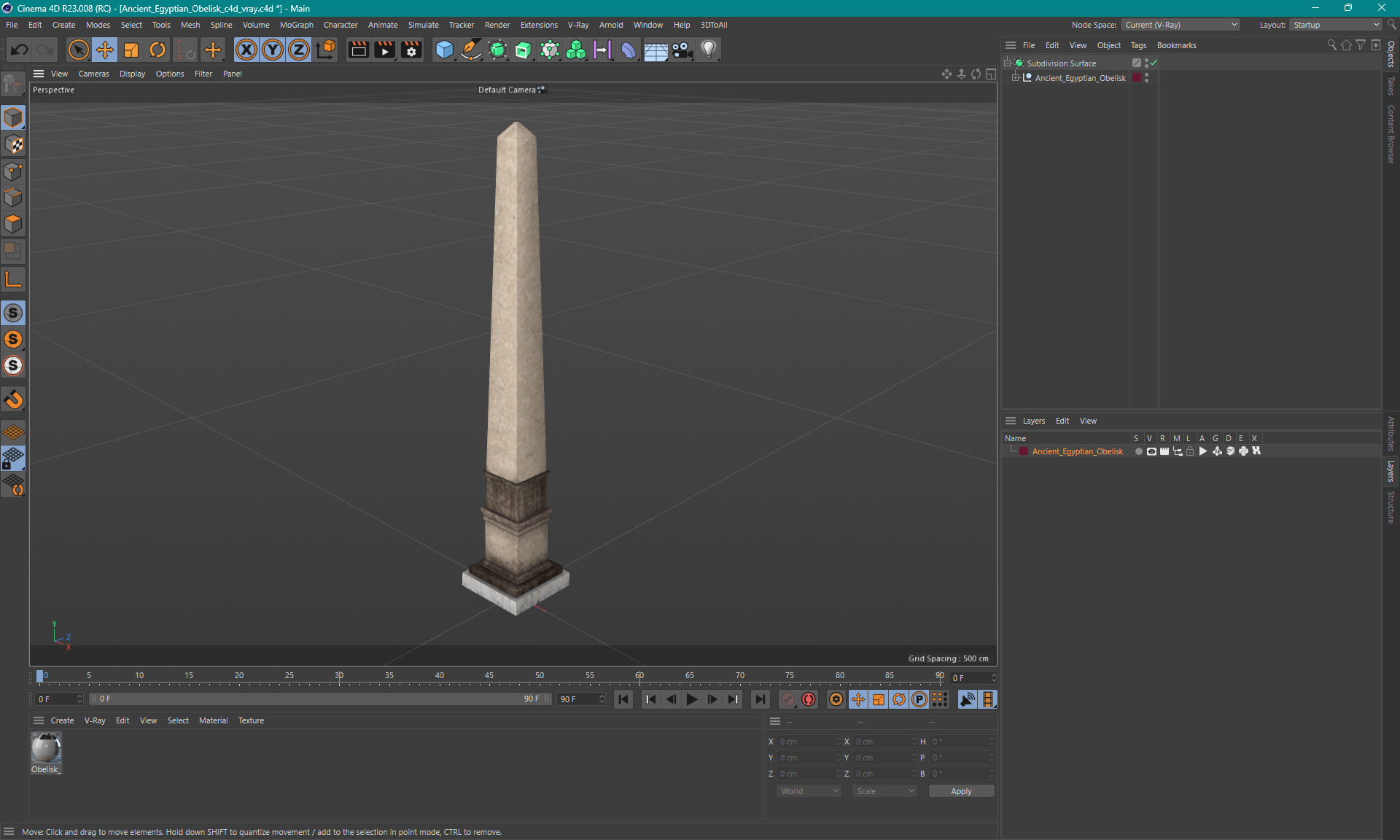Render the current view
The image size is (1400, 840).
tap(358, 50)
